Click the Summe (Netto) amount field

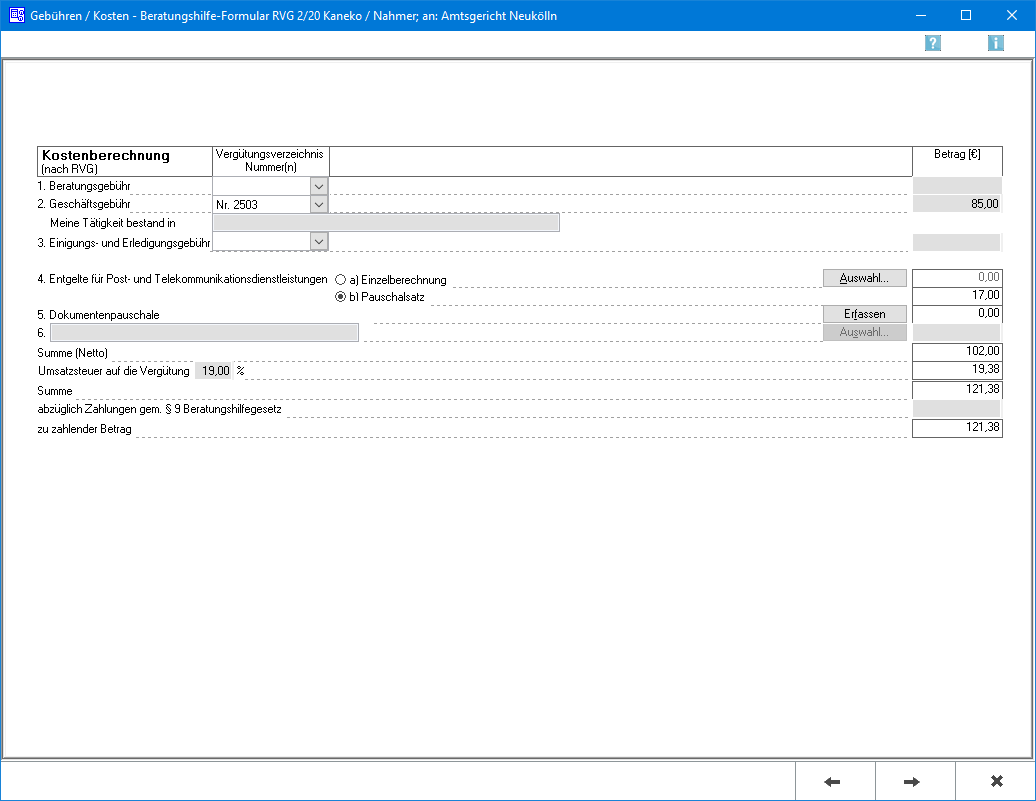pos(957,352)
